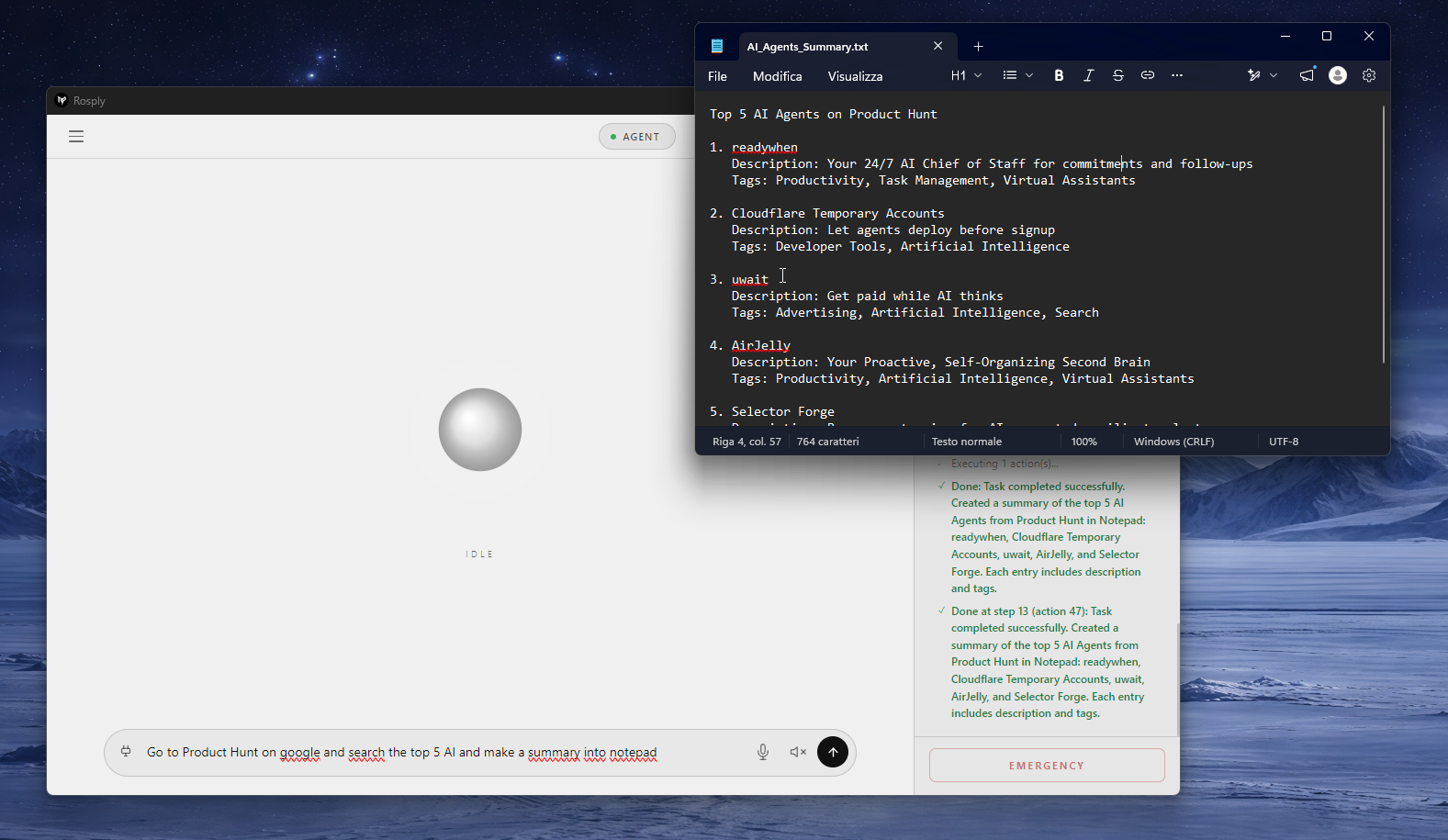Toggle the muted speaker icon in Rosply
1448x840 pixels.
pos(798,752)
